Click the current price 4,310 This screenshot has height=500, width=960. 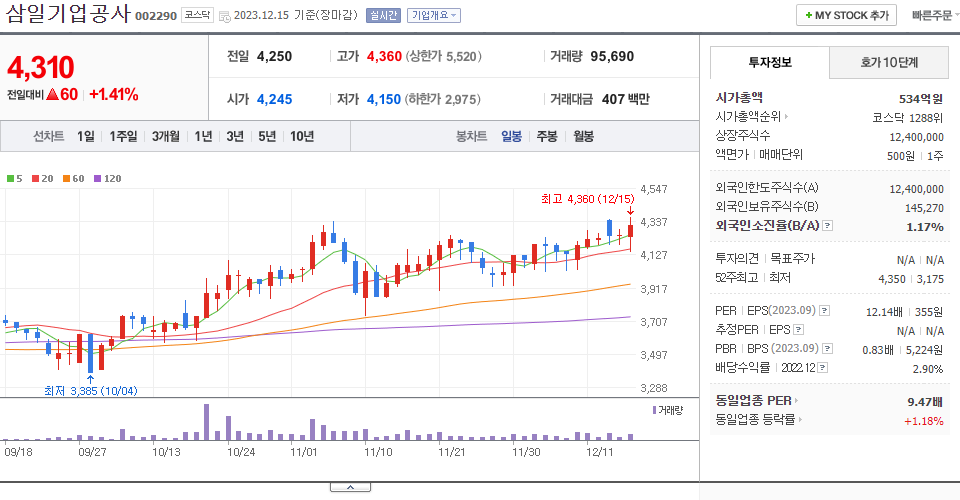(x=40, y=67)
